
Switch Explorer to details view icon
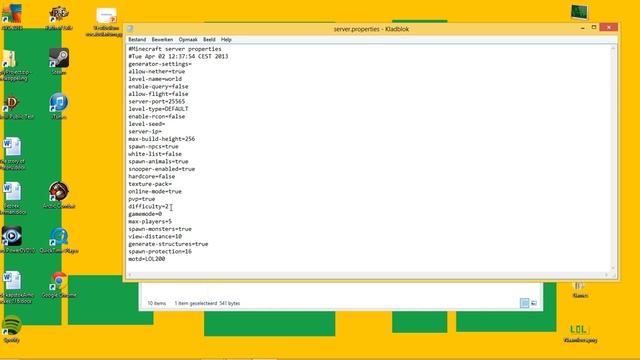tap(524, 303)
